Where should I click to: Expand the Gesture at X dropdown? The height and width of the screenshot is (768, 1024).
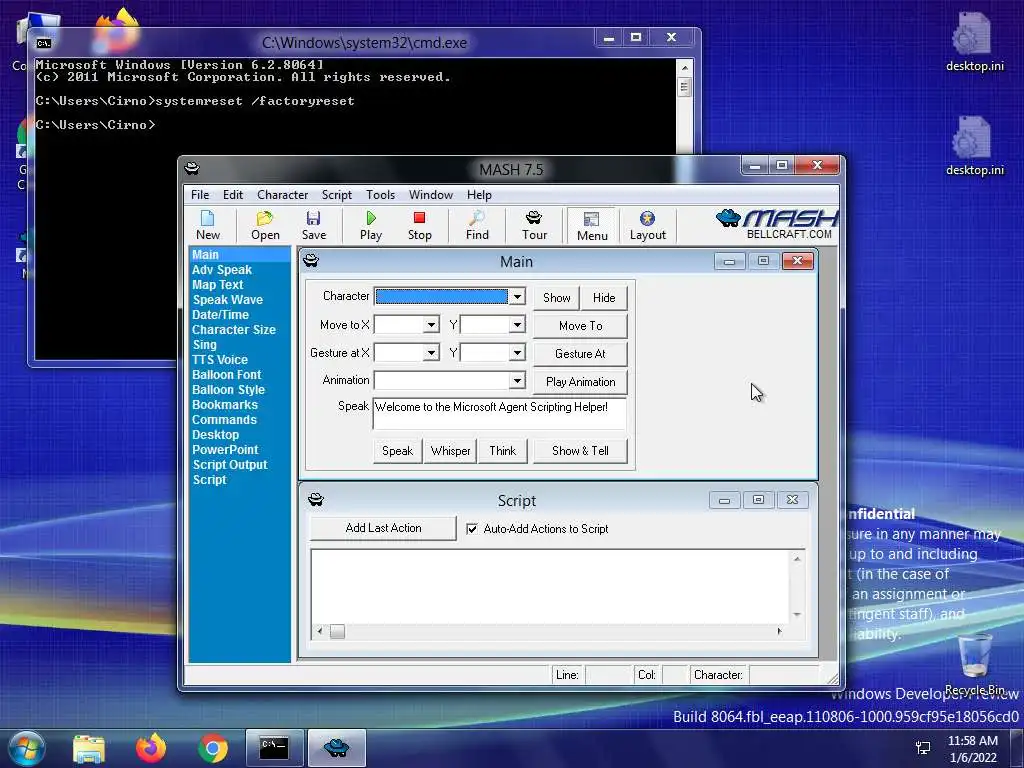click(431, 353)
